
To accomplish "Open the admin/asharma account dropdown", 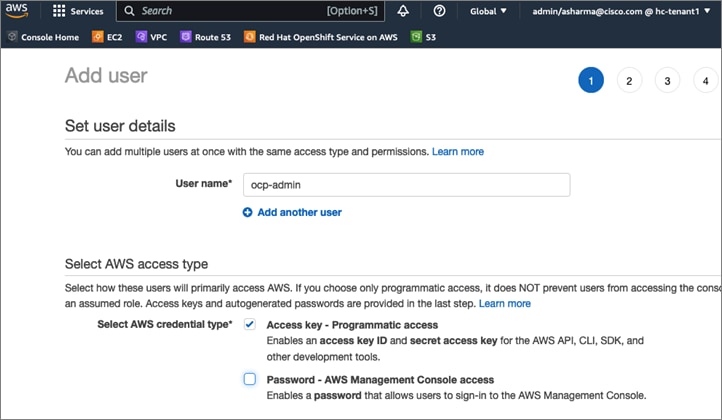I will tap(621, 11).
